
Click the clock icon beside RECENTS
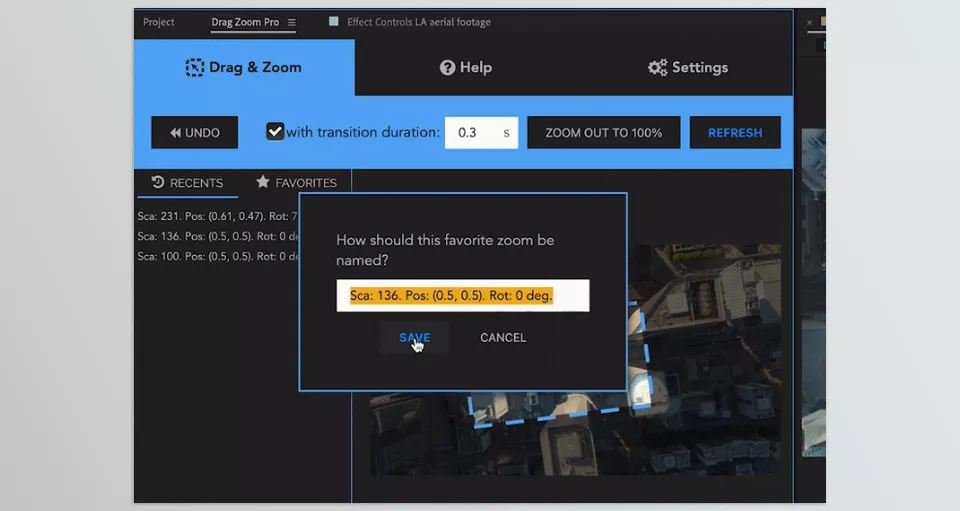coord(158,182)
